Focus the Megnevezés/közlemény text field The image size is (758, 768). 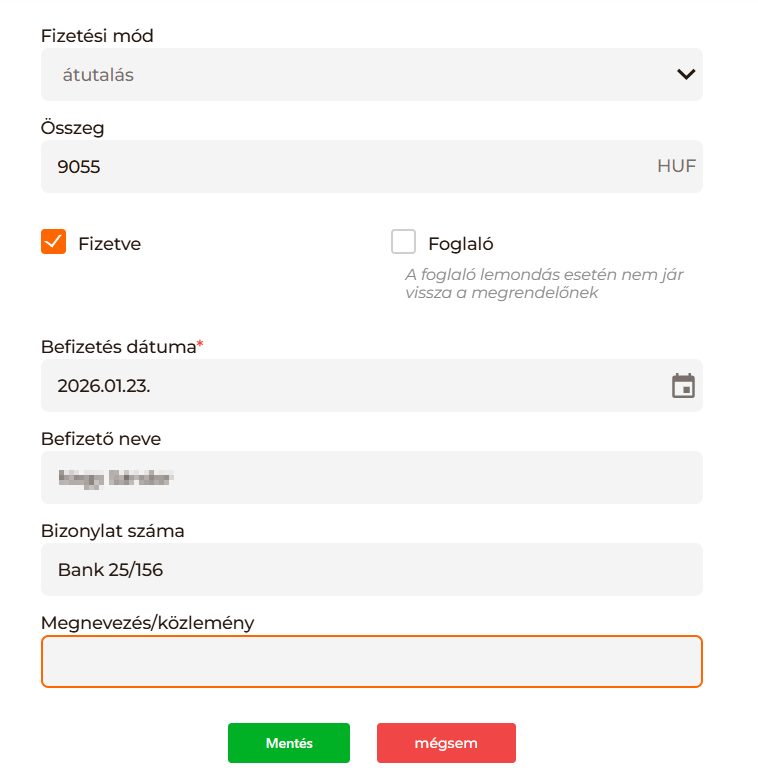pyautogui.click(x=370, y=662)
